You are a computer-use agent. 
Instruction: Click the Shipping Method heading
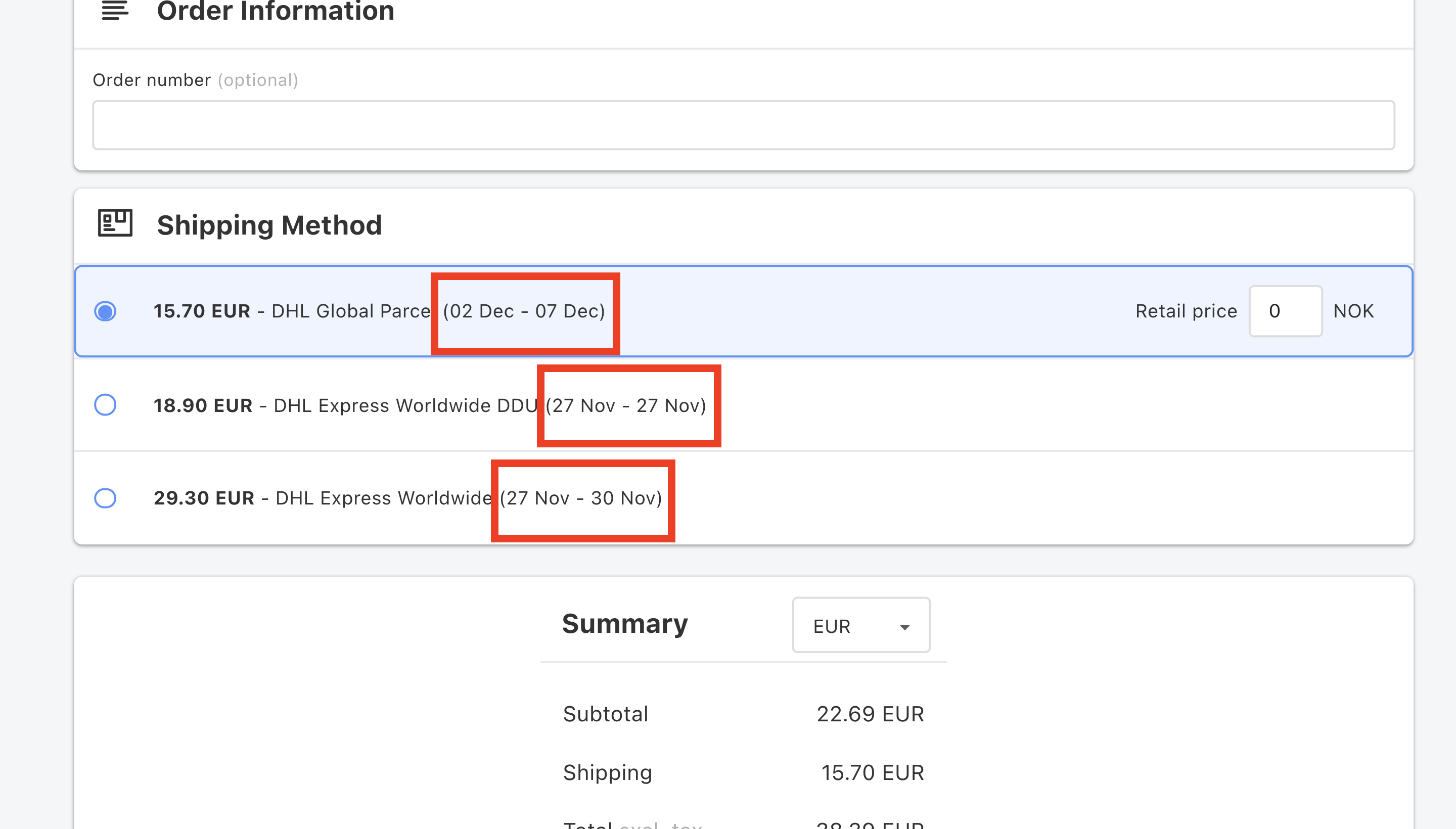(269, 225)
